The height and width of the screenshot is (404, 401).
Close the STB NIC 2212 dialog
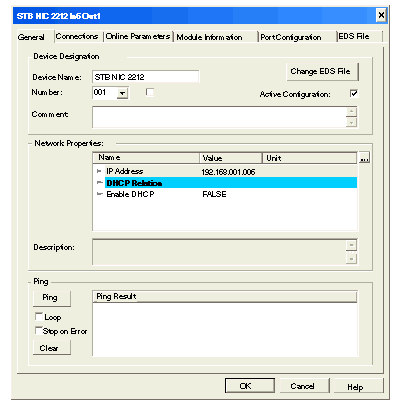pyautogui.click(x=381, y=15)
